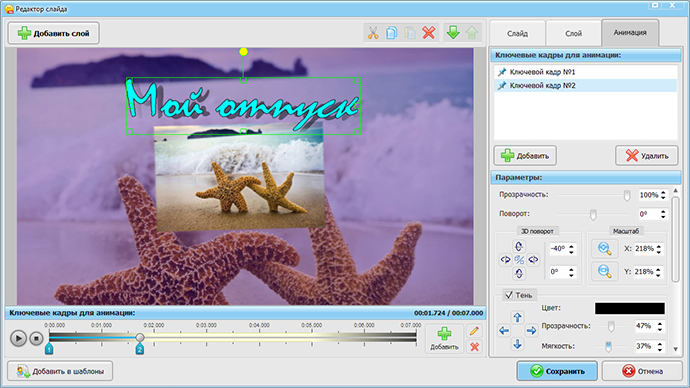Click the Поворот 0° value field
The height and width of the screenshot is (388, 690).
click(649, 214)
